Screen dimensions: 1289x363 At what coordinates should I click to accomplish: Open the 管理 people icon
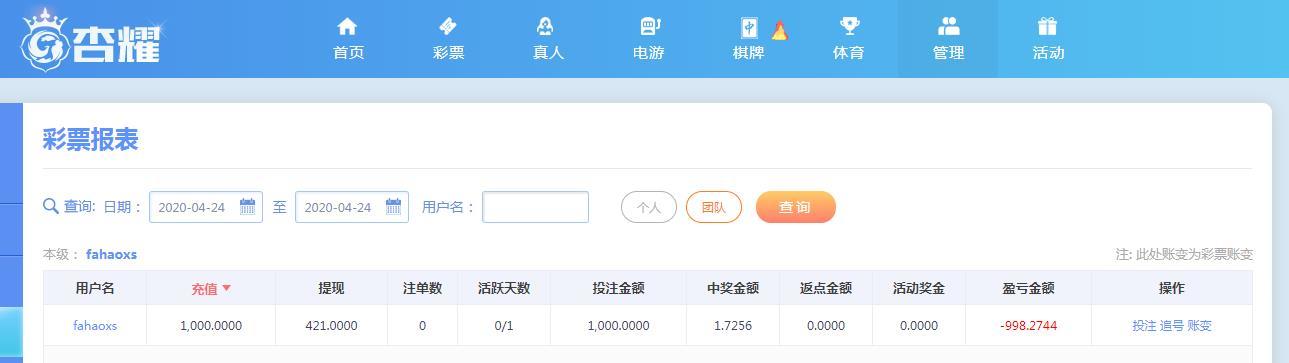pos(948,26)
